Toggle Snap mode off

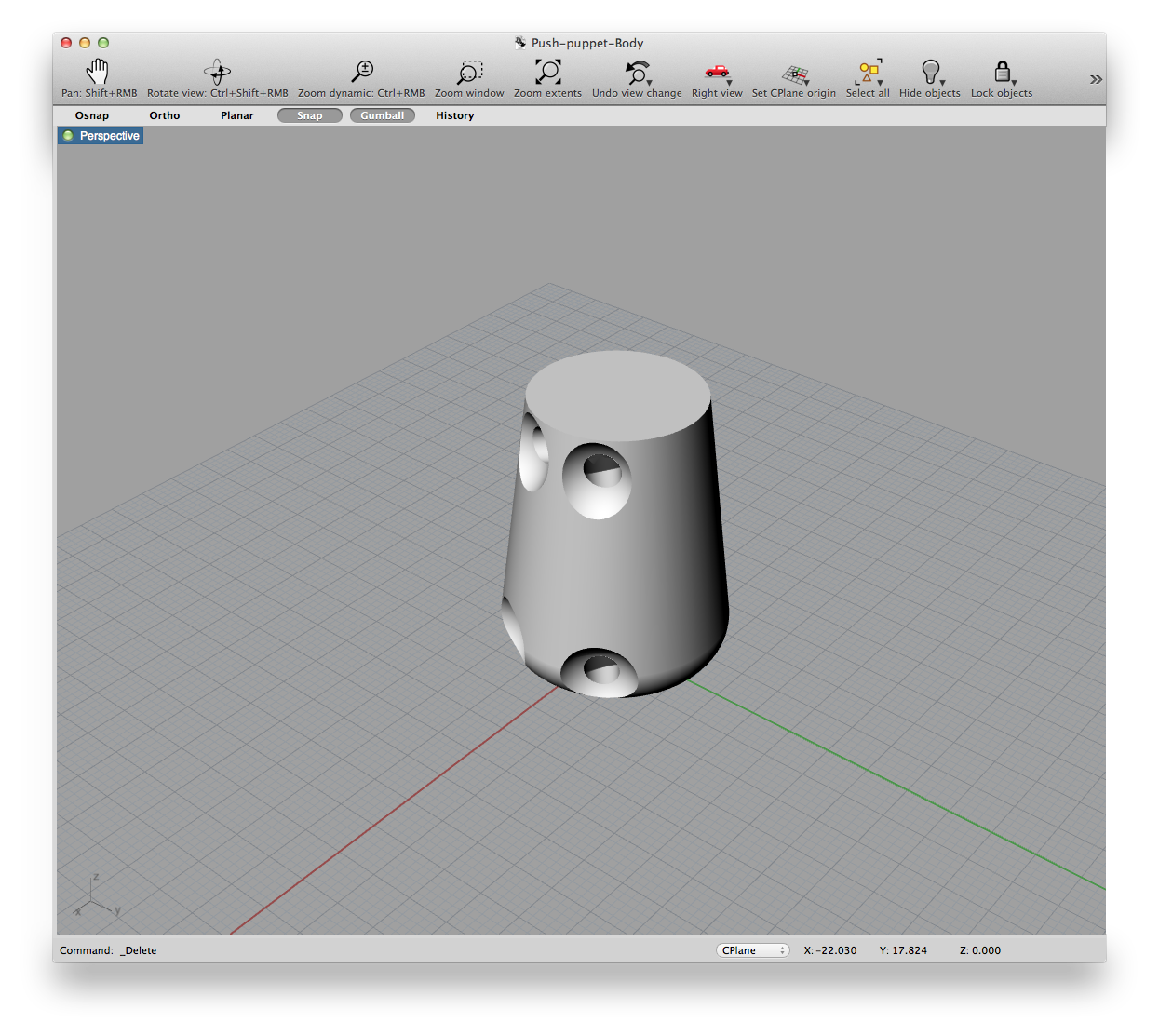309,115
